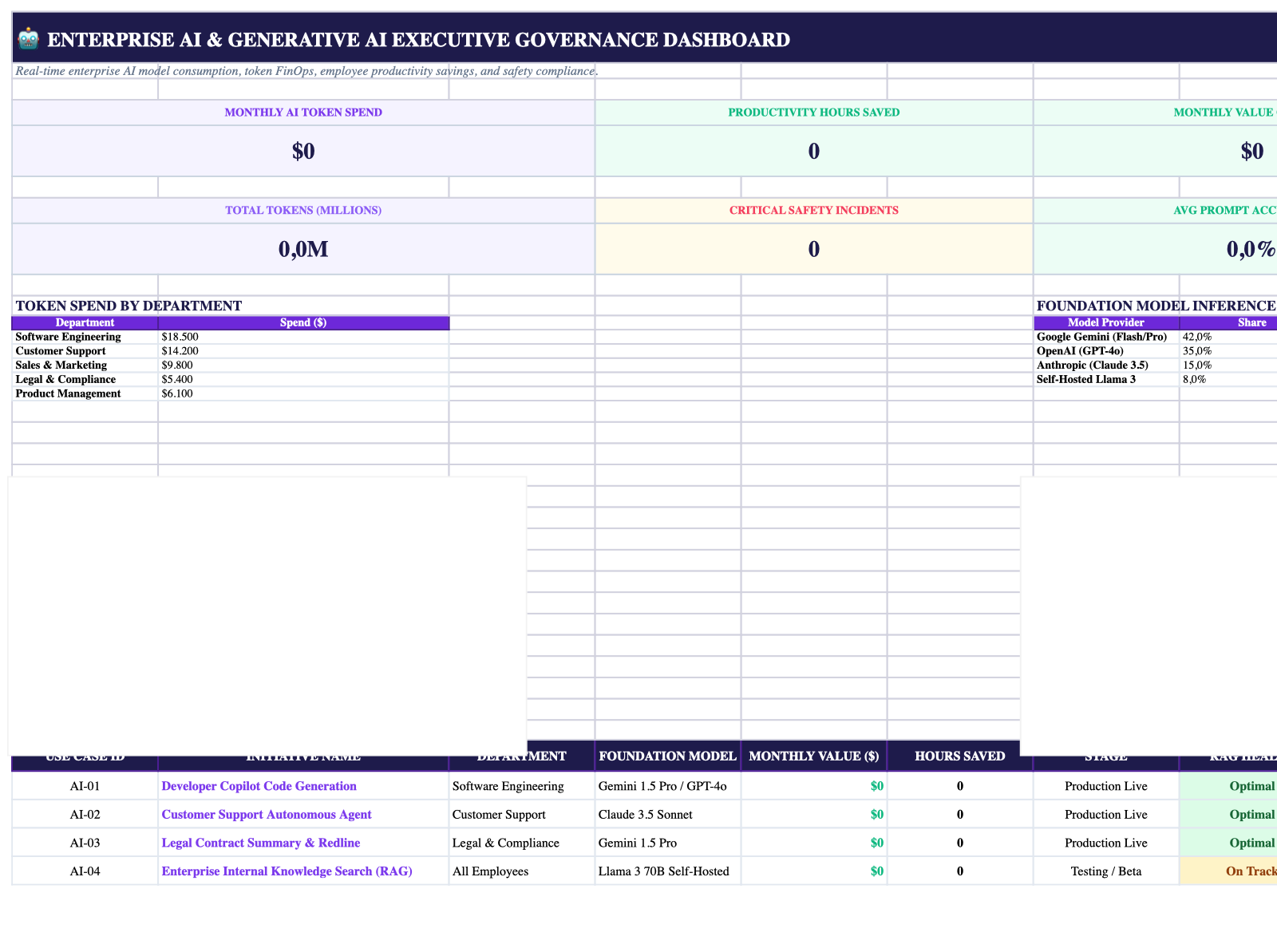Image resolution: width=1277 pixels, height=952 pixels.
Task: Click the robot emoji in the dashboard title
Action: (x=28, y=39)
